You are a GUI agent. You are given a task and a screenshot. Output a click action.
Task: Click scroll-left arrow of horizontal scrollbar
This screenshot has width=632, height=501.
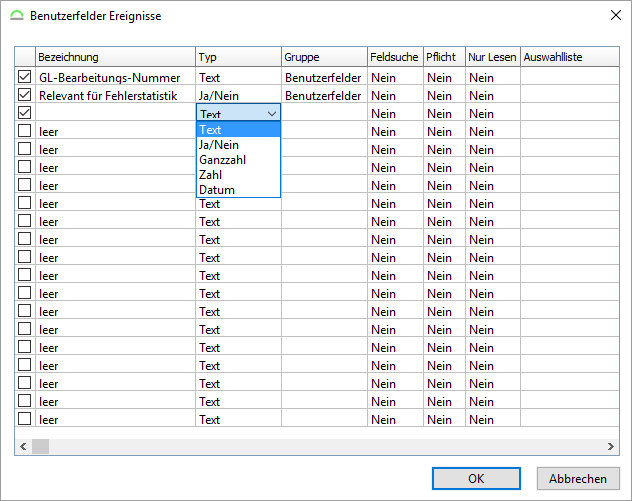click(23, 446)
